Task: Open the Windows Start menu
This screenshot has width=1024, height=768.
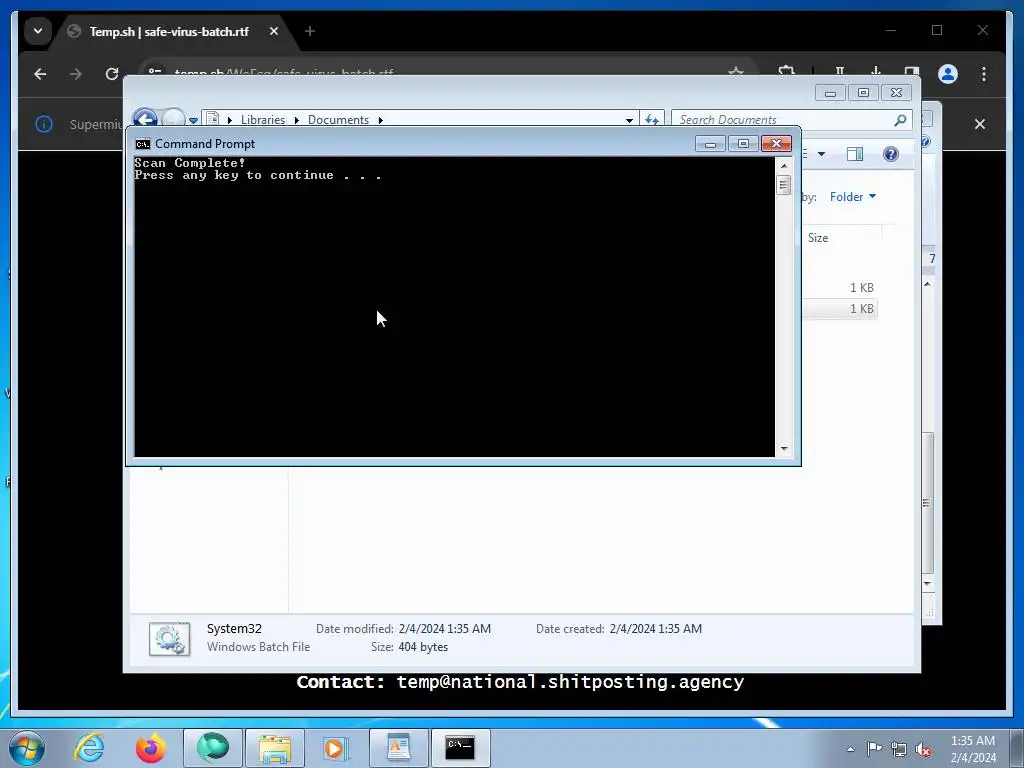Action: pos(26,747)
